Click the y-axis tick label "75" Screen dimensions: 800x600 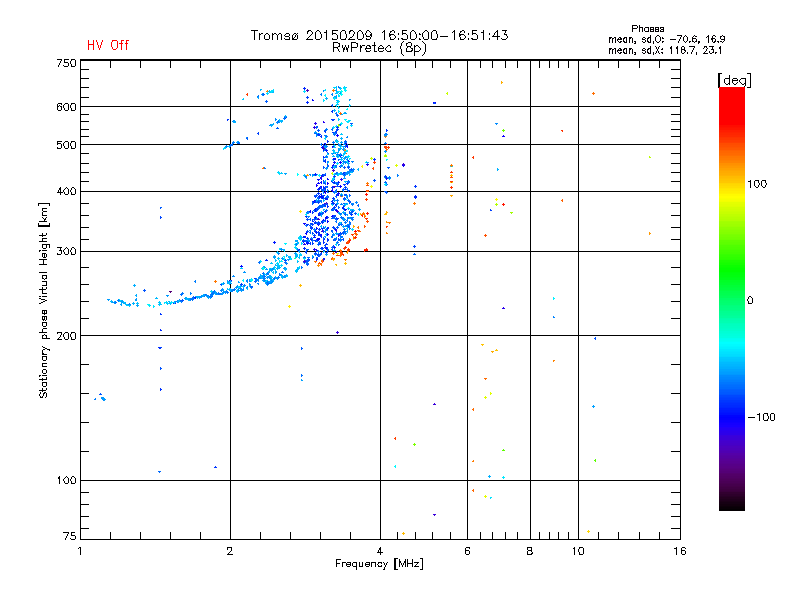point(70,536)
